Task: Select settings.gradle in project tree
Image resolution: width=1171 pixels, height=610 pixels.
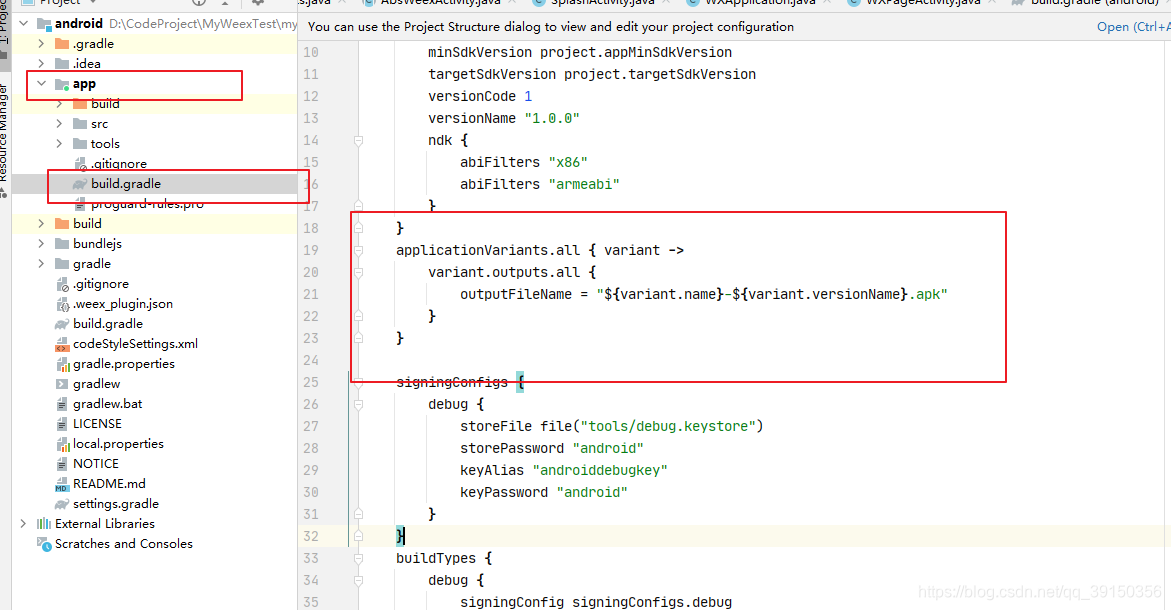Action: (116, 504)
